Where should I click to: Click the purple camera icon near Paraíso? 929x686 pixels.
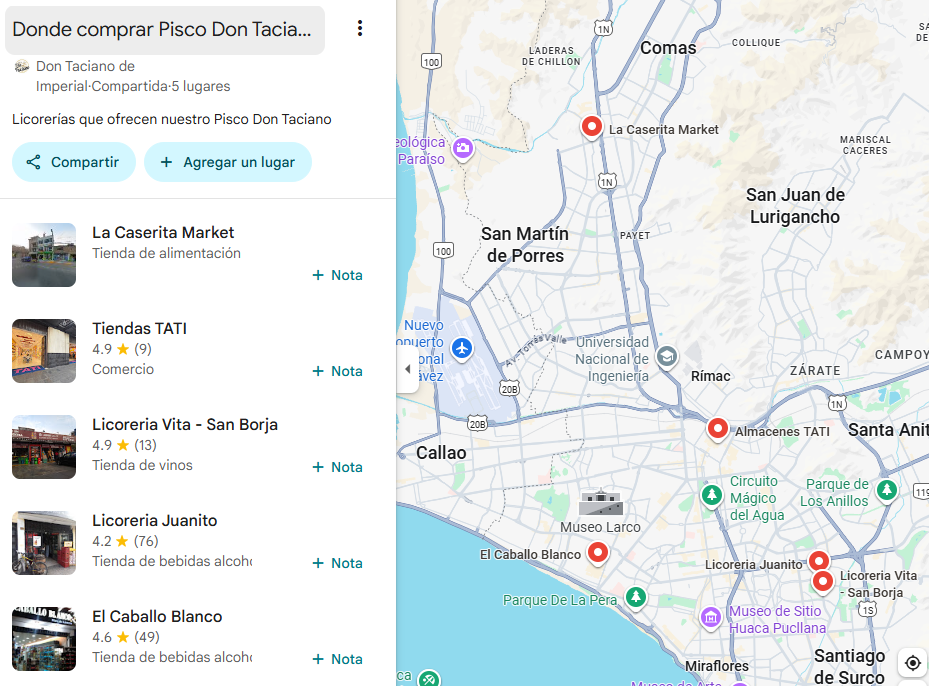(x=463, y=148)
